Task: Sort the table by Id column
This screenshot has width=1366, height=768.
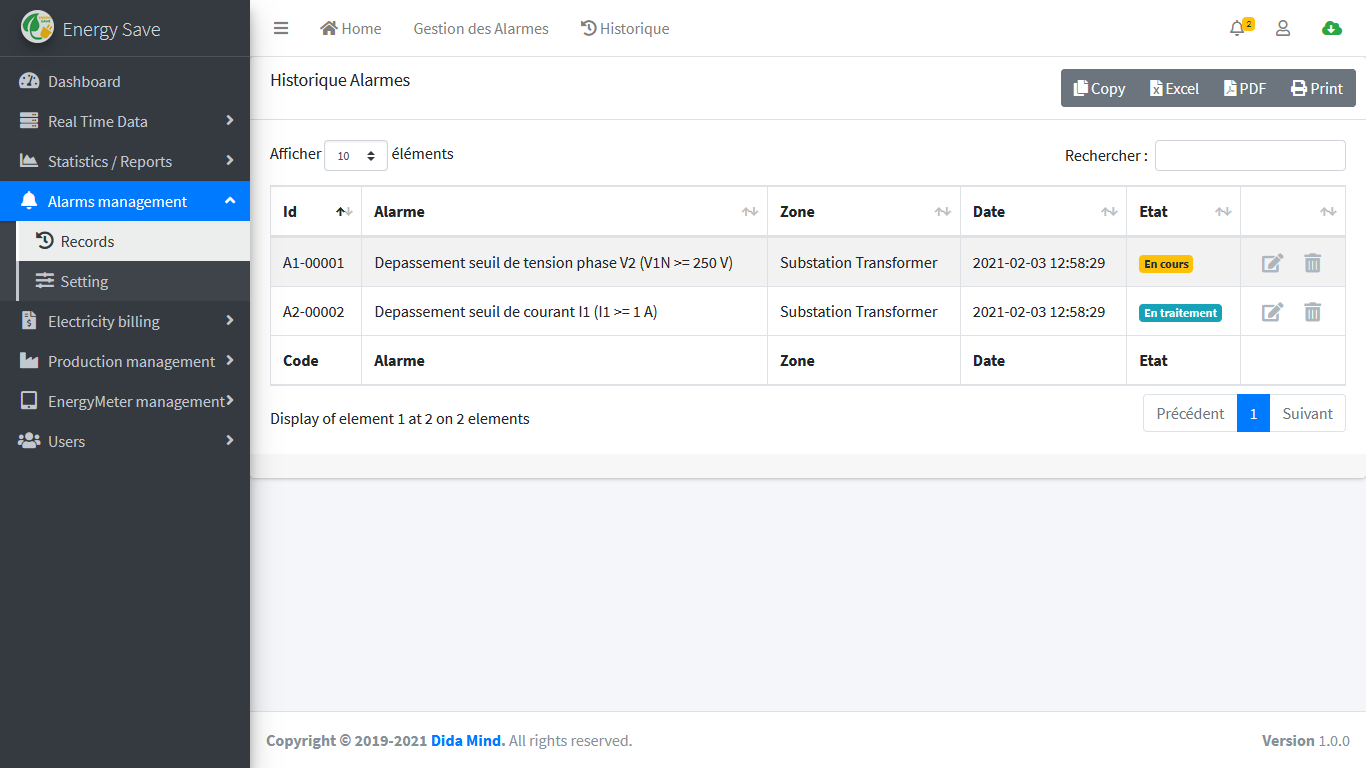Action: tap(315, 212)
